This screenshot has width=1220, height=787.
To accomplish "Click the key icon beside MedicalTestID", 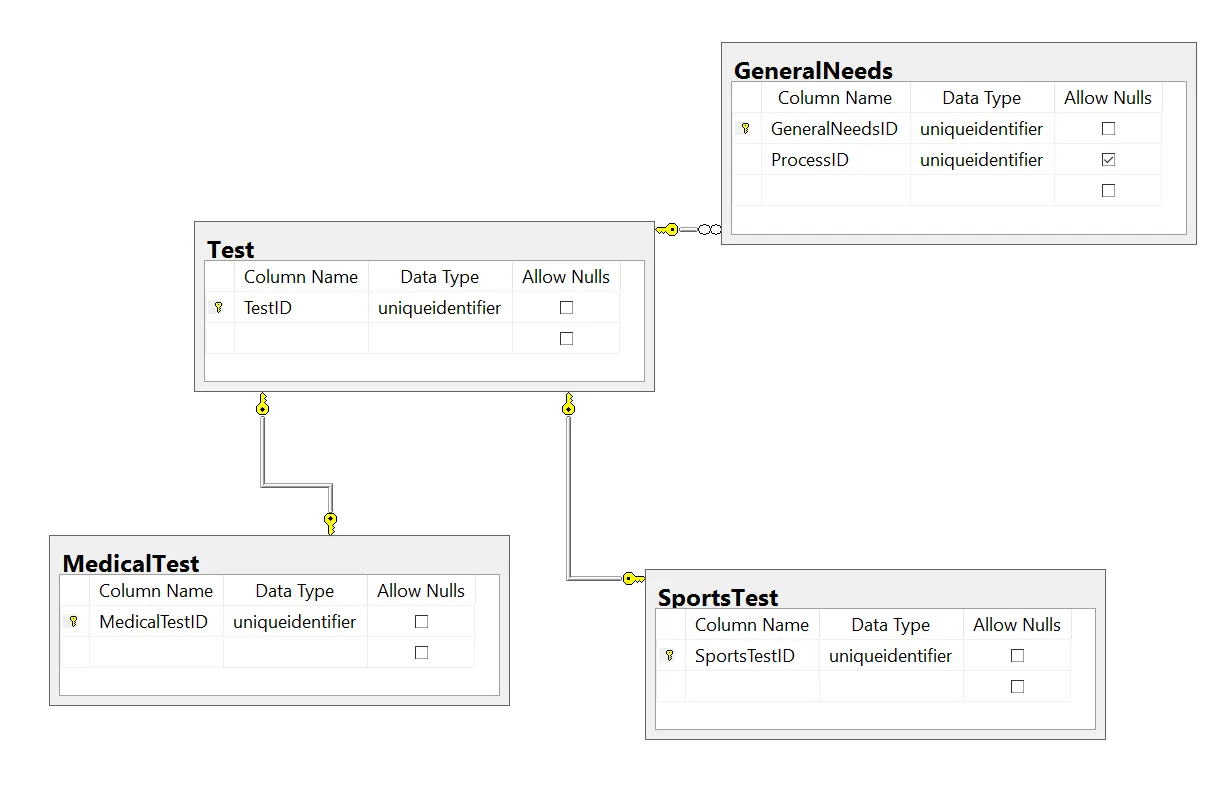I will (74, 622).
